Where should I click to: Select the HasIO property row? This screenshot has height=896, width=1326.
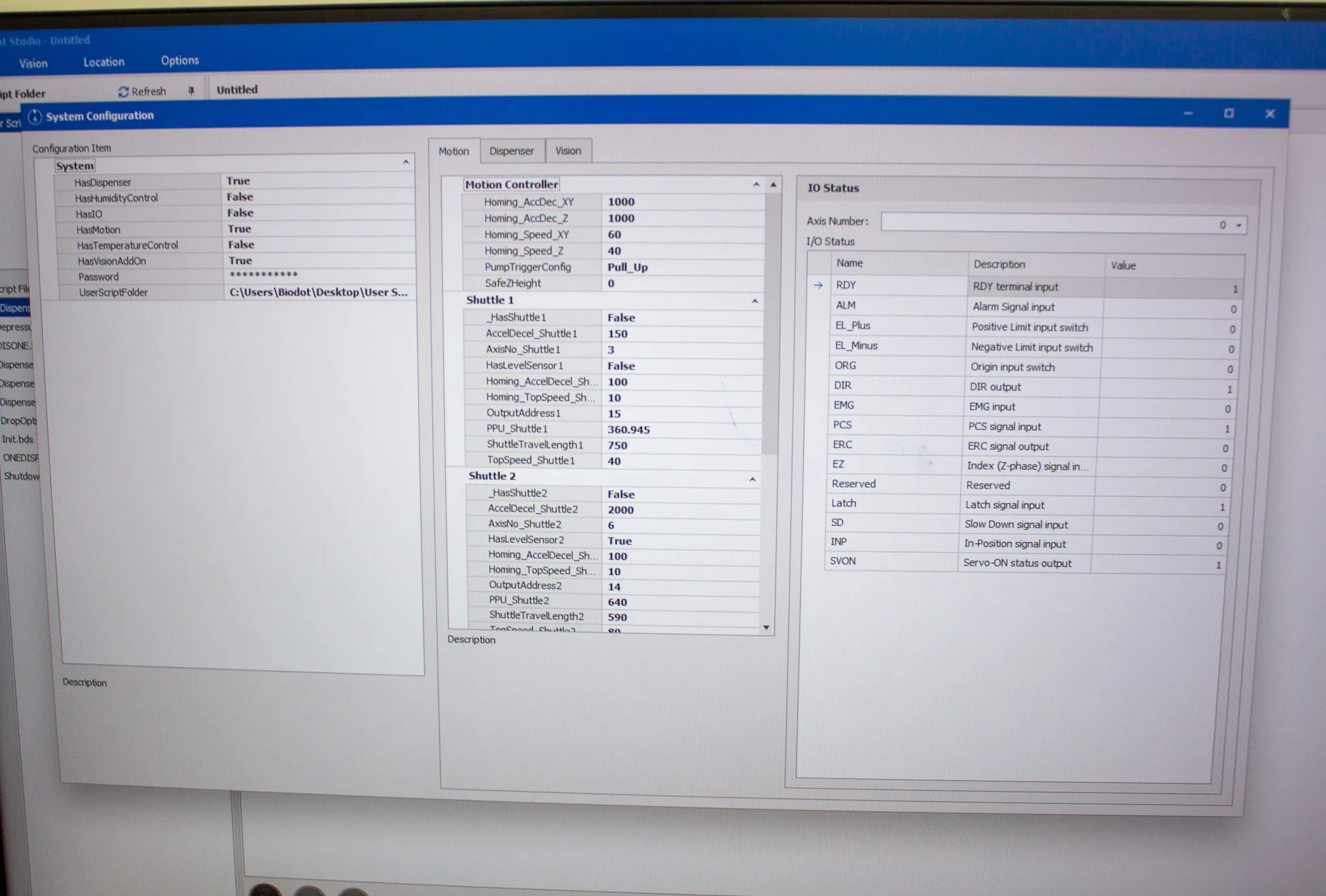click(x=234, y=213)
